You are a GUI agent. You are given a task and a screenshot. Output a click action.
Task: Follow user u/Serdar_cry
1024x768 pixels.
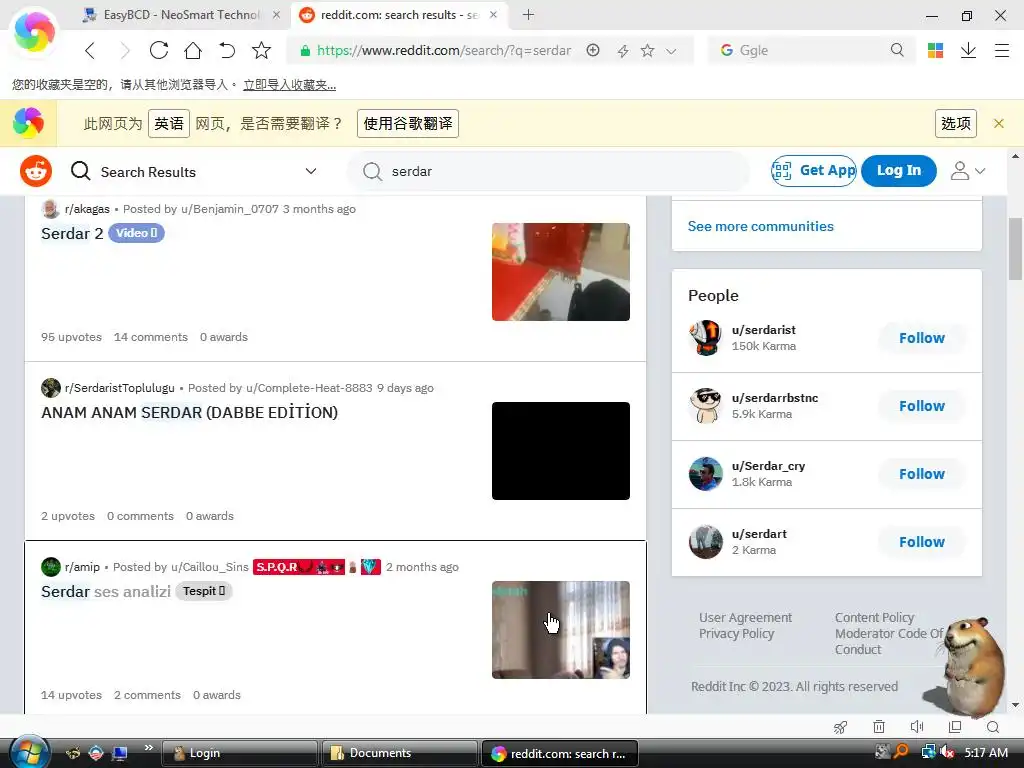921,474
